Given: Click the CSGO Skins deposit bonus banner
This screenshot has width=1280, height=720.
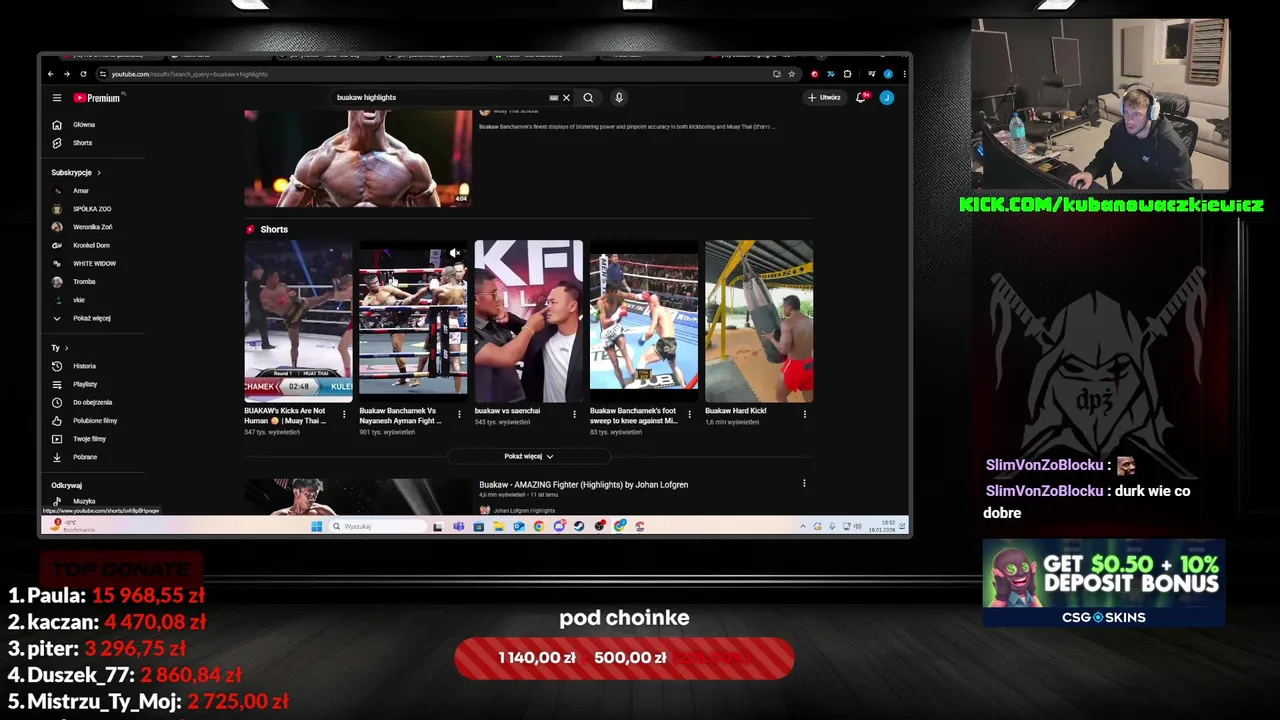Looking at the screenshot, I should [x=1104, y=583].
